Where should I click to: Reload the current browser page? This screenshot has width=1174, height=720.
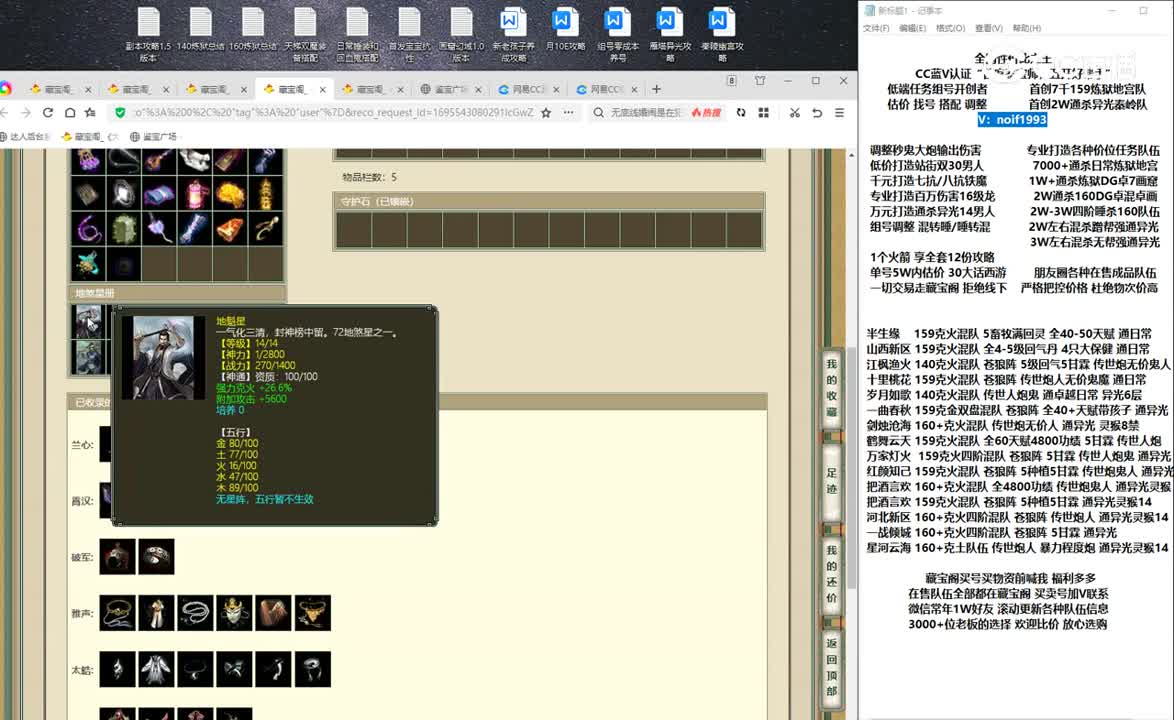48,112
